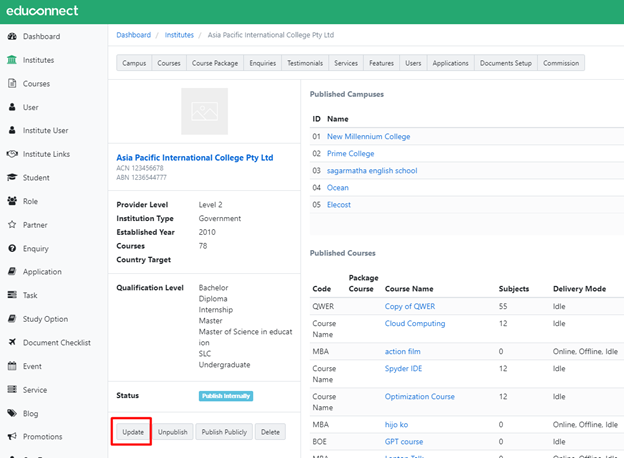
Task: Click the institute logo placeholder image
Action: point(204,111)
